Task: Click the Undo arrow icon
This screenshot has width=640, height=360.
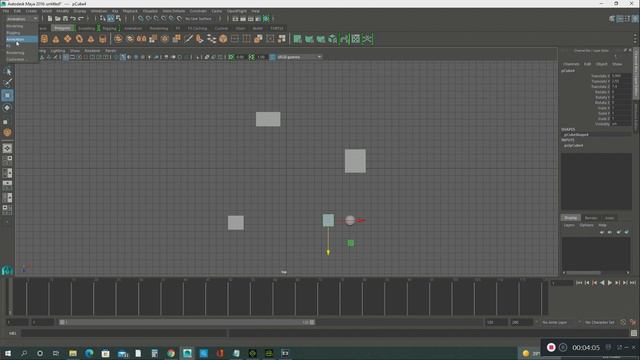Action: pos(73,19)
